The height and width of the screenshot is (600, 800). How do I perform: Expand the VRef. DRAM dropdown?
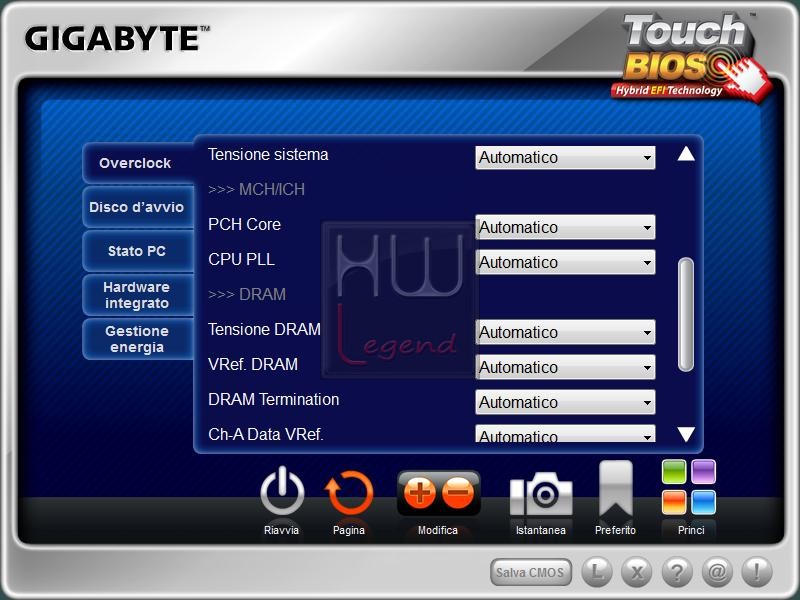coord(565,367)
